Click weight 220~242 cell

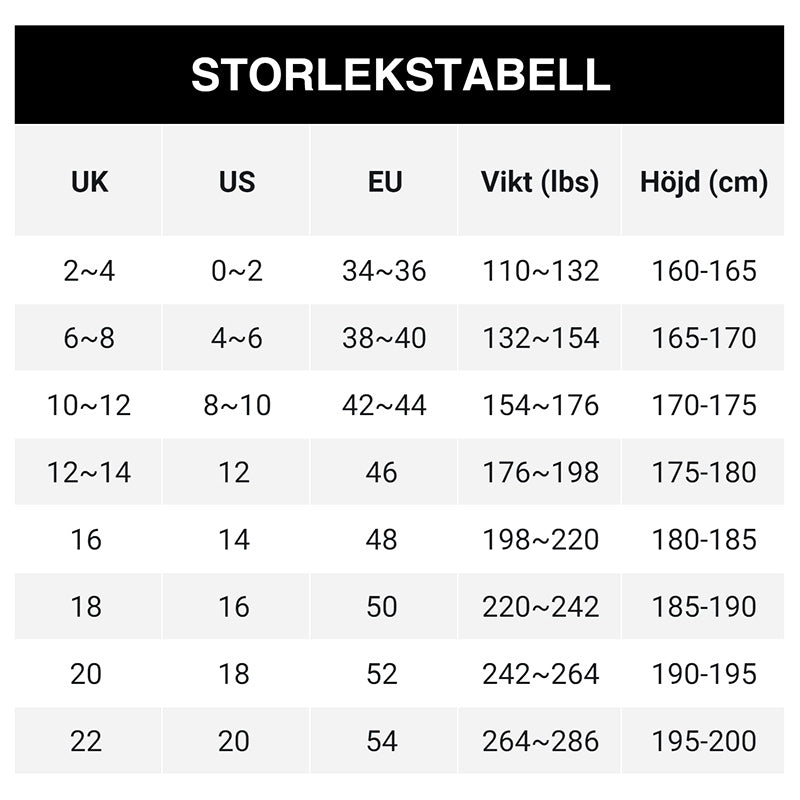[540, 607]
